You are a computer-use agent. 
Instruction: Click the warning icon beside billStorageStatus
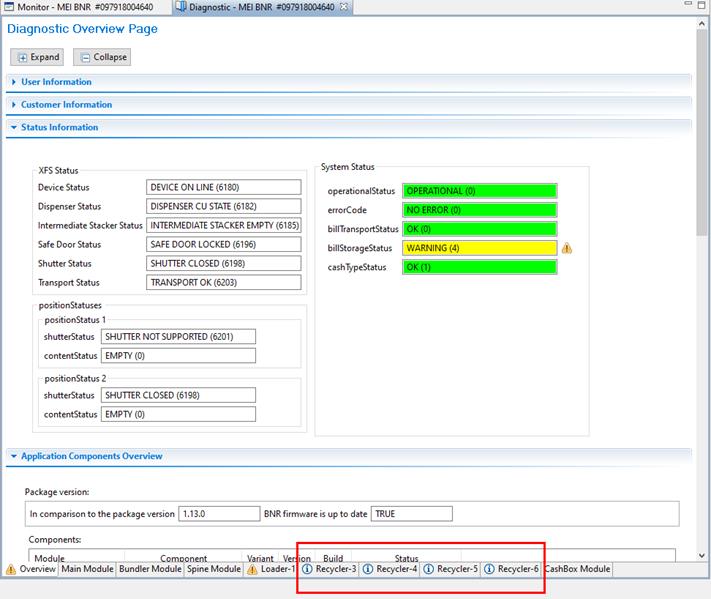point(567,248)
